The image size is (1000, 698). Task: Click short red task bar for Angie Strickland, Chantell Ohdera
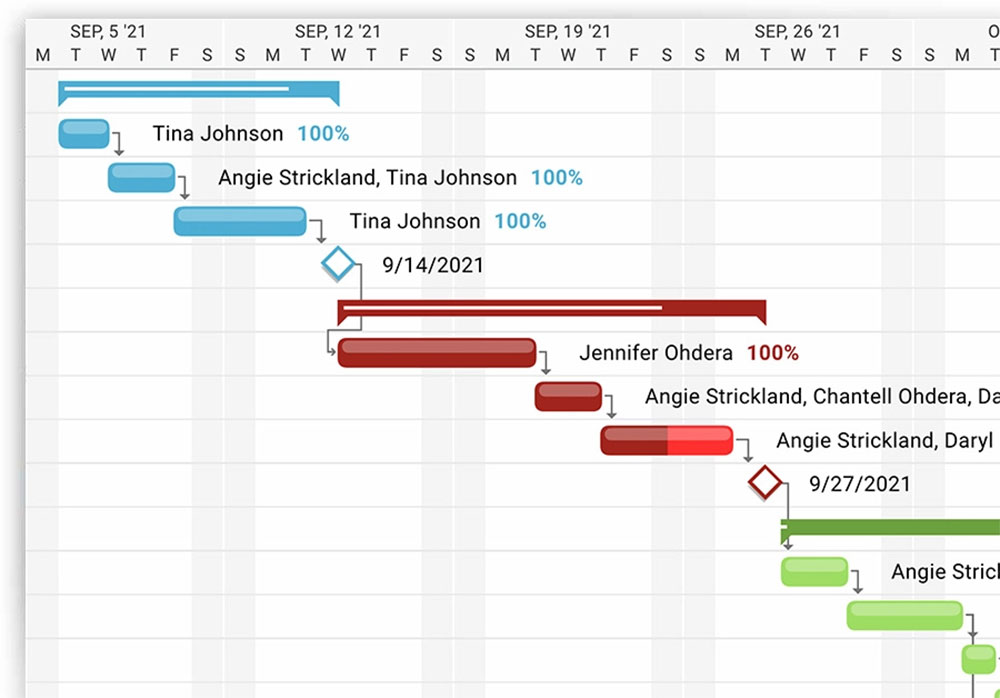click(568, 396)
